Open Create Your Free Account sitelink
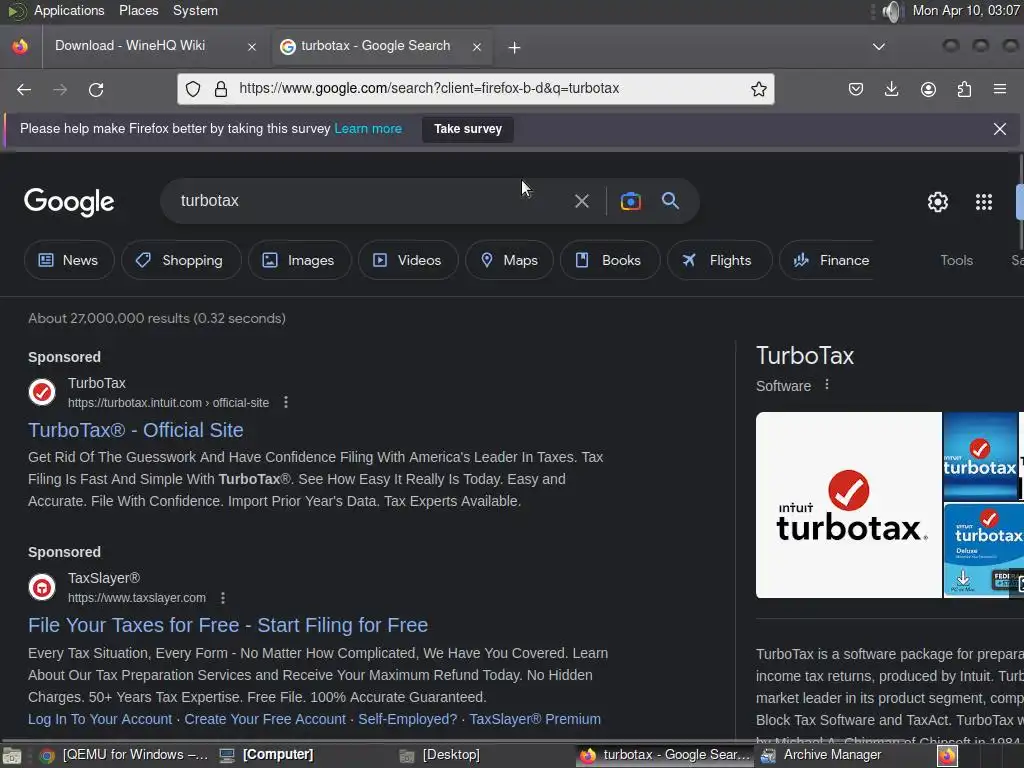This screenshot has width=1024, height=768. [x=264, y=719]
